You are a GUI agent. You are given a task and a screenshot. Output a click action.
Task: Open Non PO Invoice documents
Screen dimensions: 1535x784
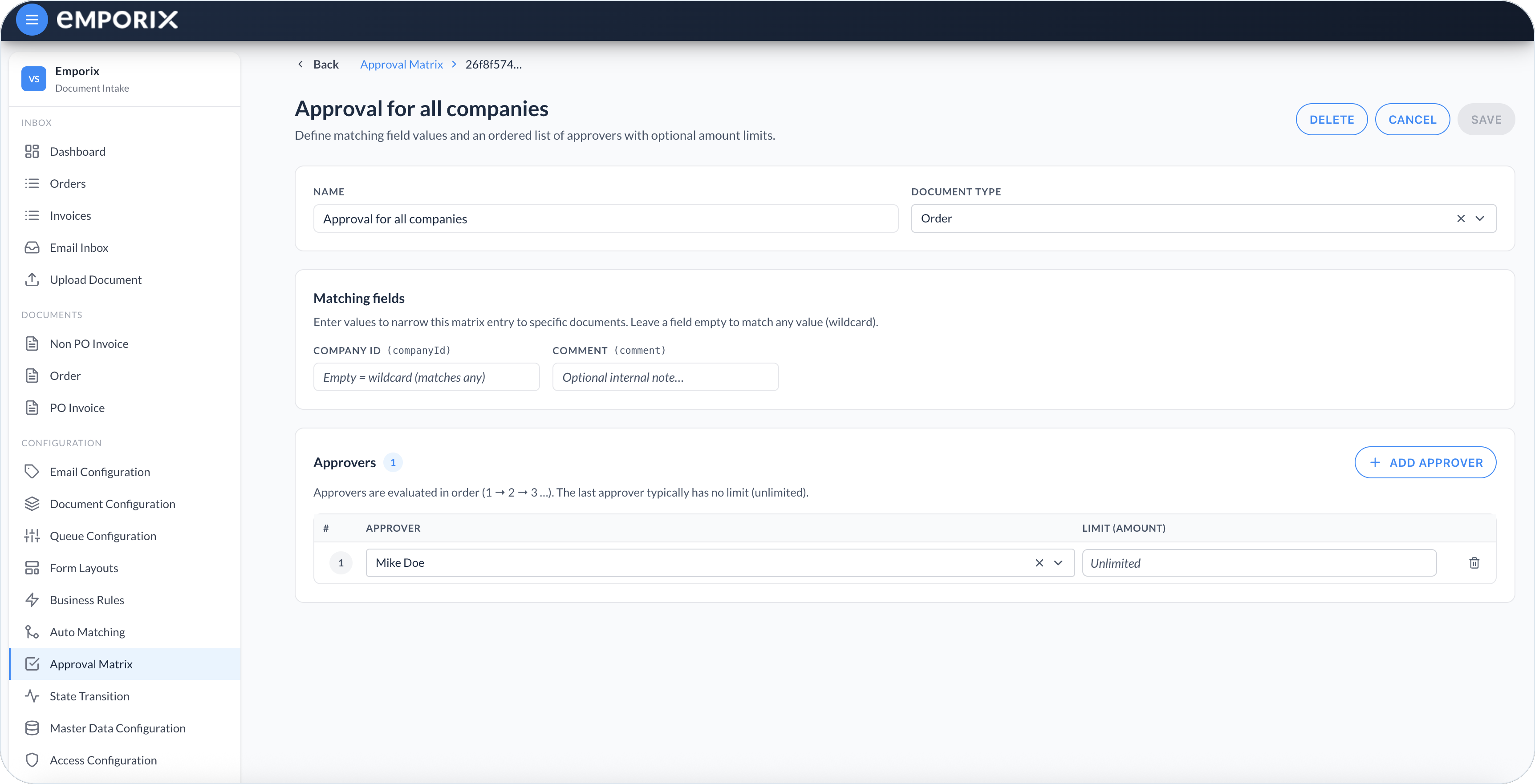pyautogui.click(x=125, y=344)
